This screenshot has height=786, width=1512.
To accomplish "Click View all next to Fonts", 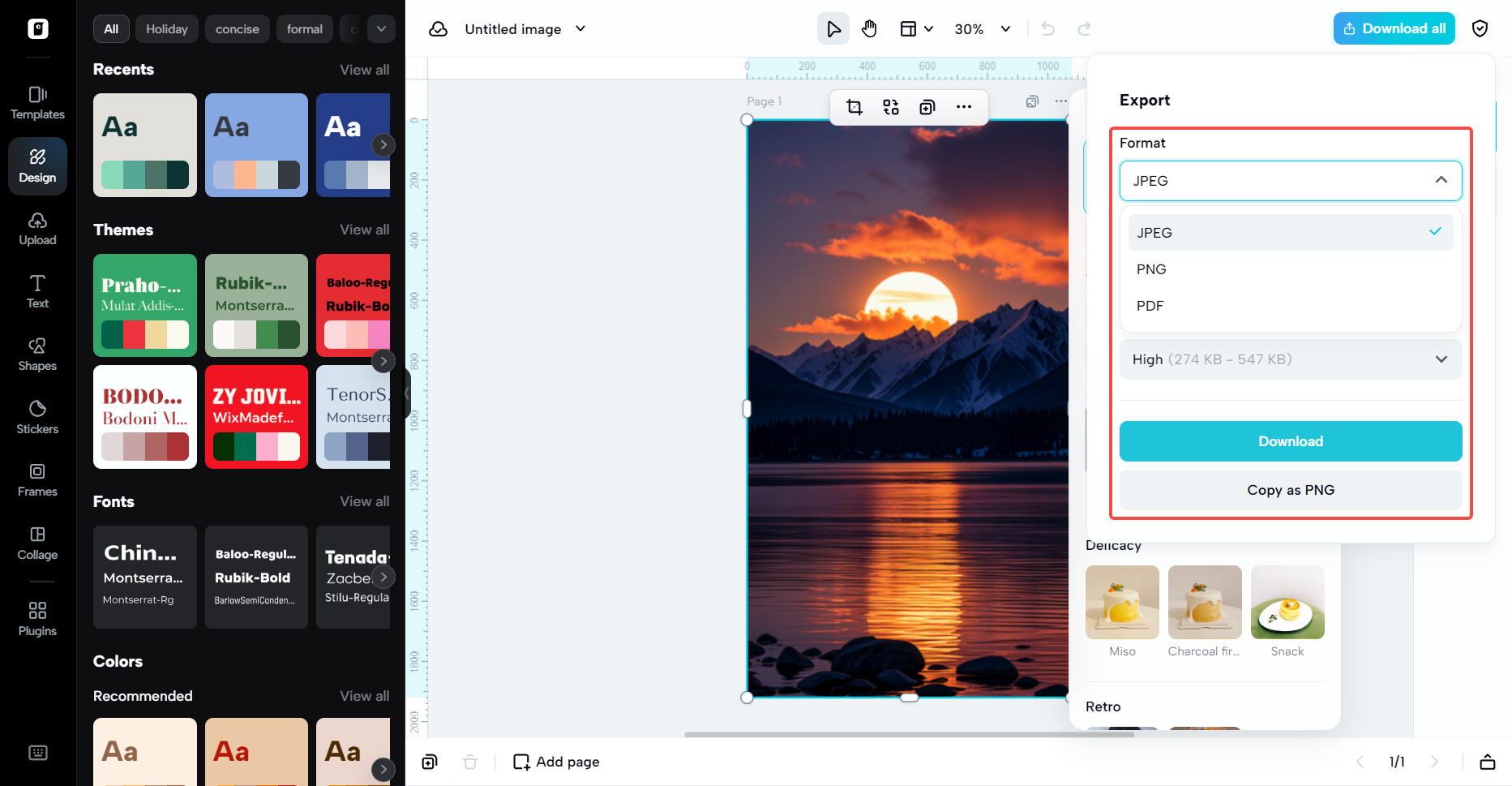I will (x=364, y=501).
